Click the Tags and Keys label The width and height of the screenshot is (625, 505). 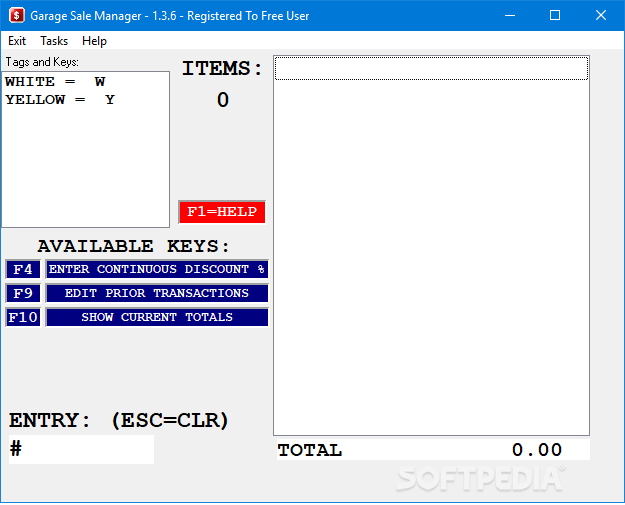click(42, 62)
